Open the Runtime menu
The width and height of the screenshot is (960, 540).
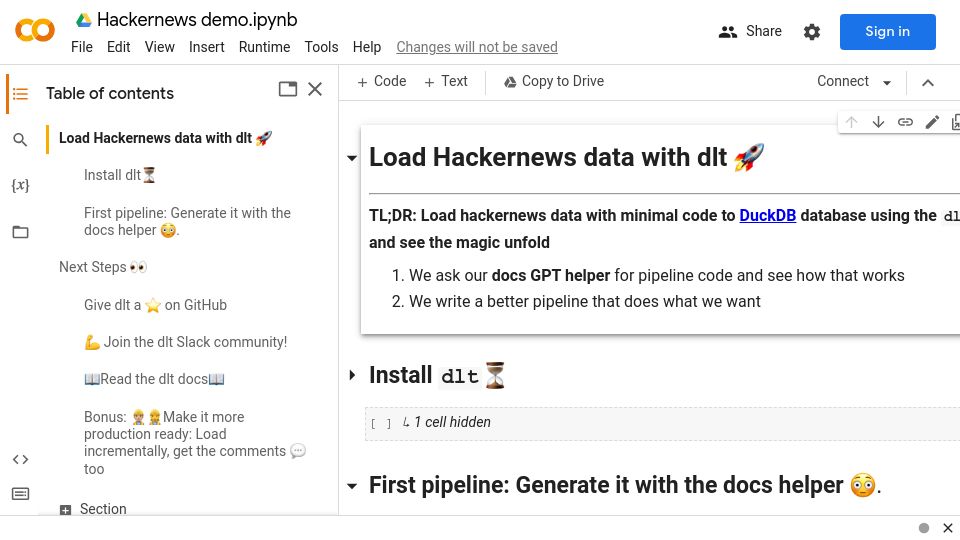[264, 47]
